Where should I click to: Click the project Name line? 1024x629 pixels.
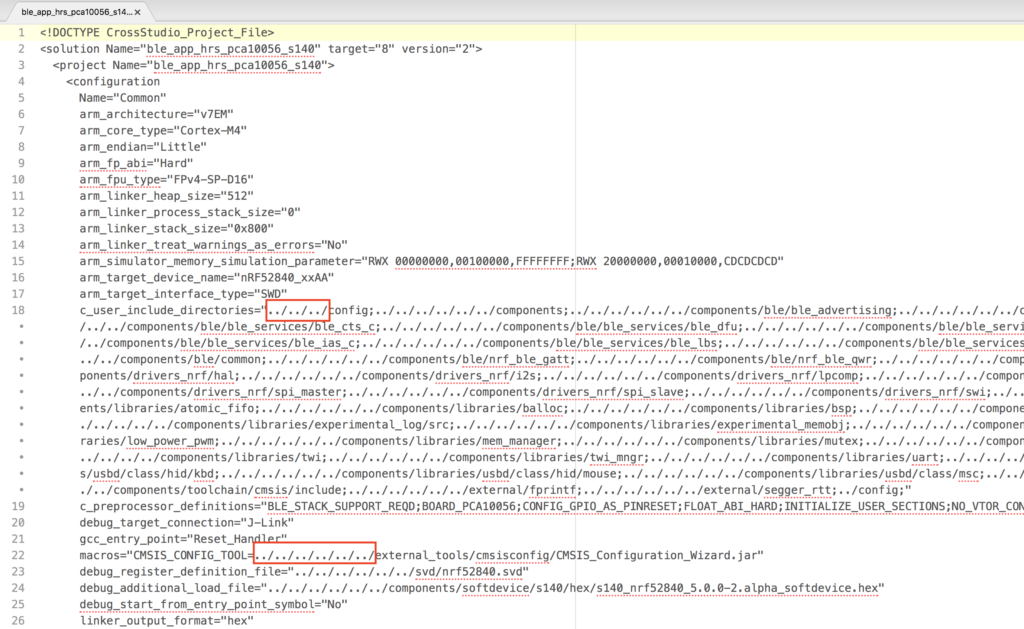[x=194, y=65]
